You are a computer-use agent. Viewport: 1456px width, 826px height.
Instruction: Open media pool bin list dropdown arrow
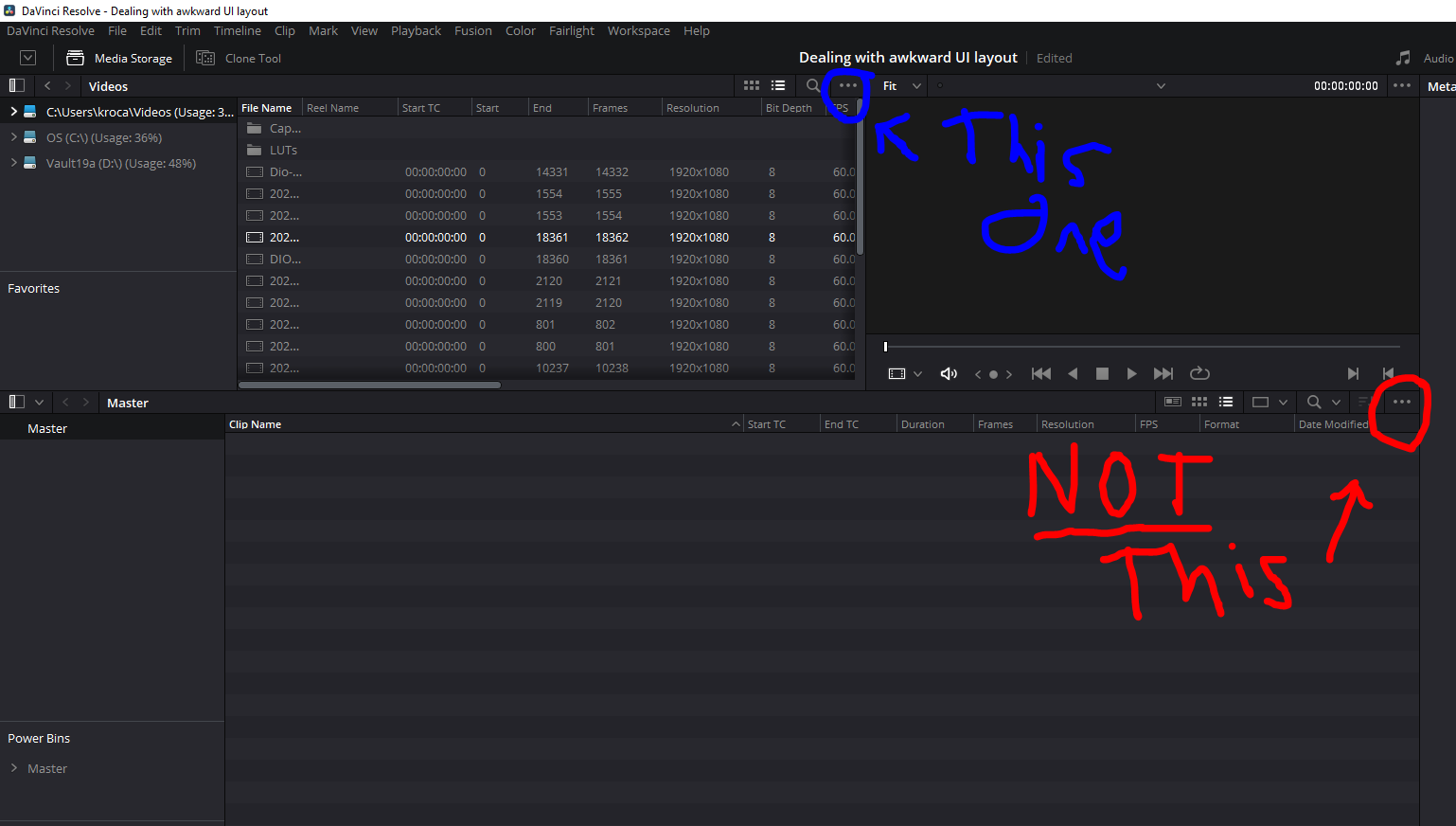(x=39, y=403)
